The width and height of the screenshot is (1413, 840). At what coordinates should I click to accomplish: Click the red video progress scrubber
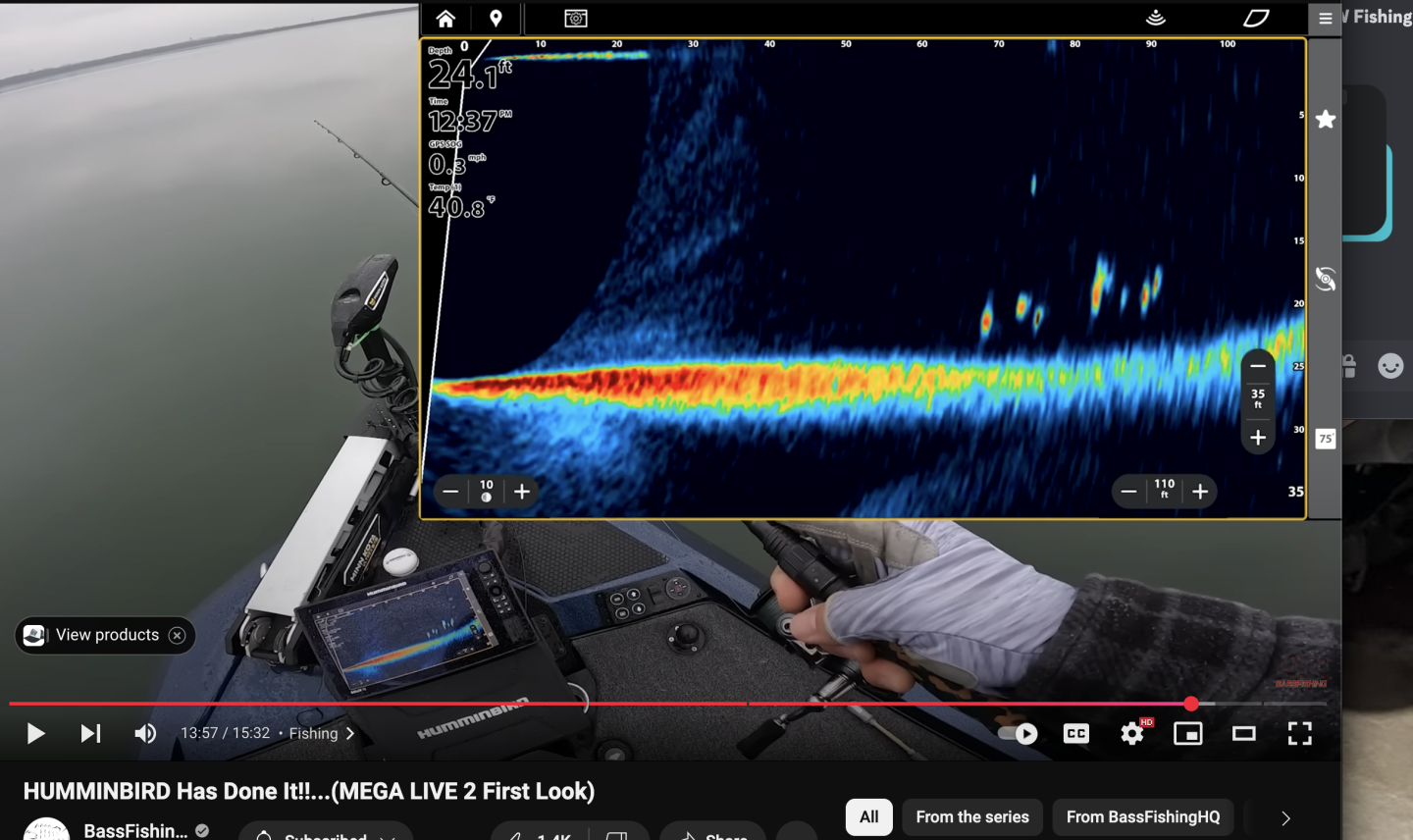click(x=1191, y=704)
